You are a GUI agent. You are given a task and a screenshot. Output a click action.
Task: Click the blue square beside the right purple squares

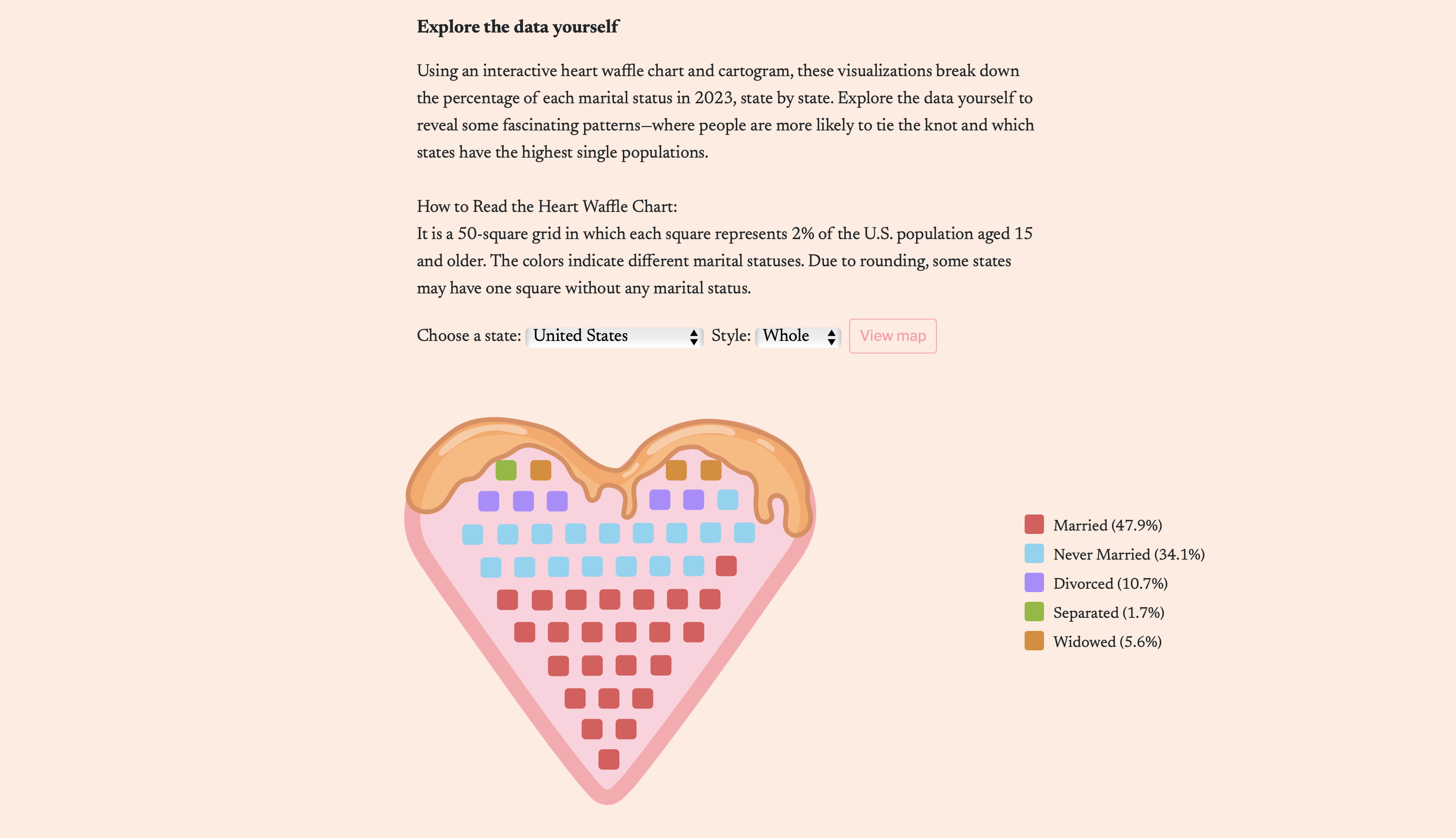728,500
